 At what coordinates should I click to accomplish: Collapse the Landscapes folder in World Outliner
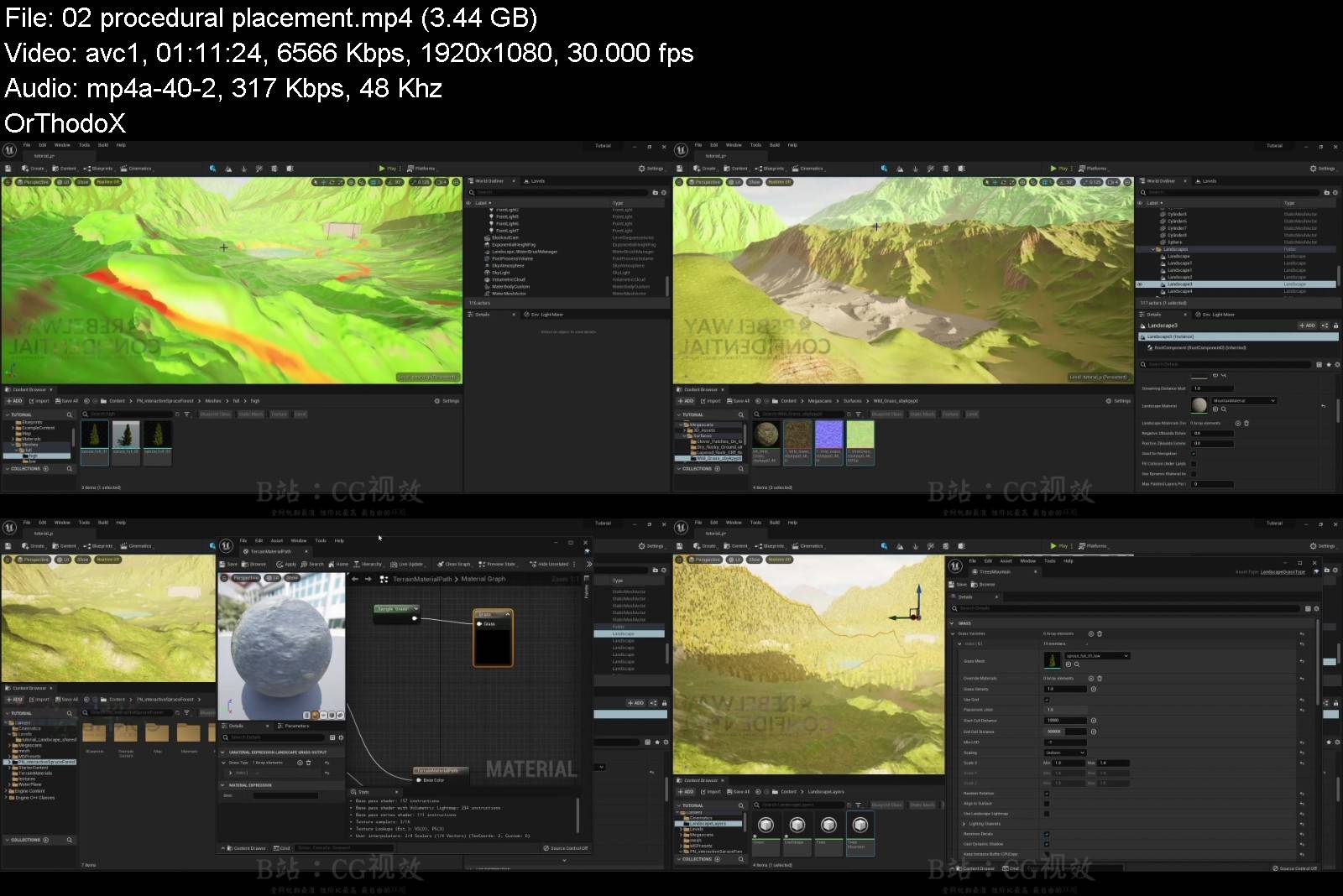point(1152,249)
